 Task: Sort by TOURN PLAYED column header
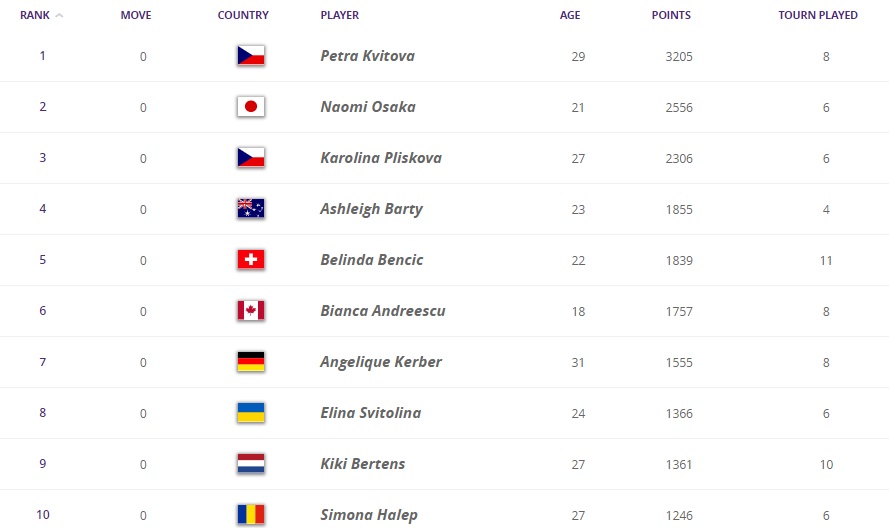(818, 15)
